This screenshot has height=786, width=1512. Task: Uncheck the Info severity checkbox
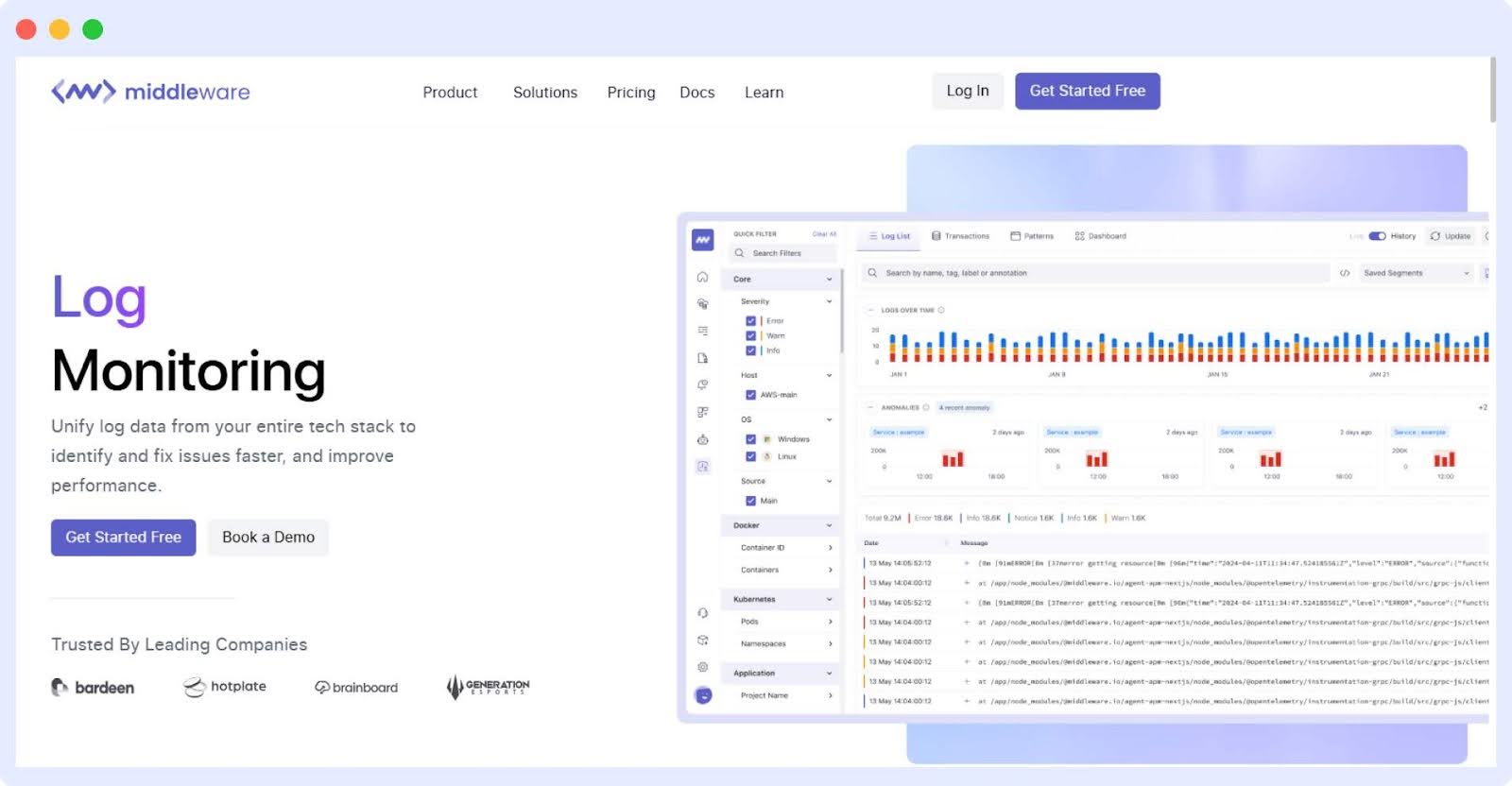coord(750,350)
